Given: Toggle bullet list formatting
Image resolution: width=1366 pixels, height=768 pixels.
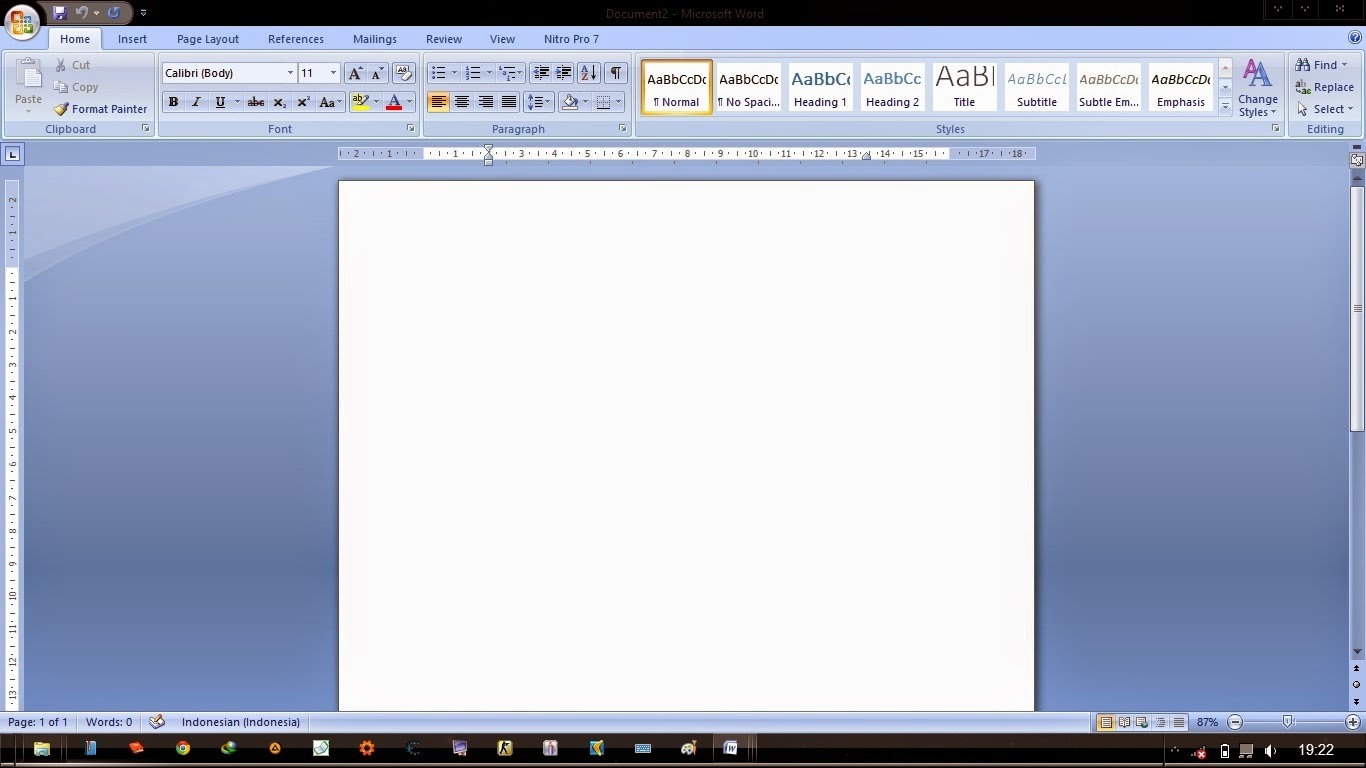Looking at the screenshot, I should click(x=437, y=72).
